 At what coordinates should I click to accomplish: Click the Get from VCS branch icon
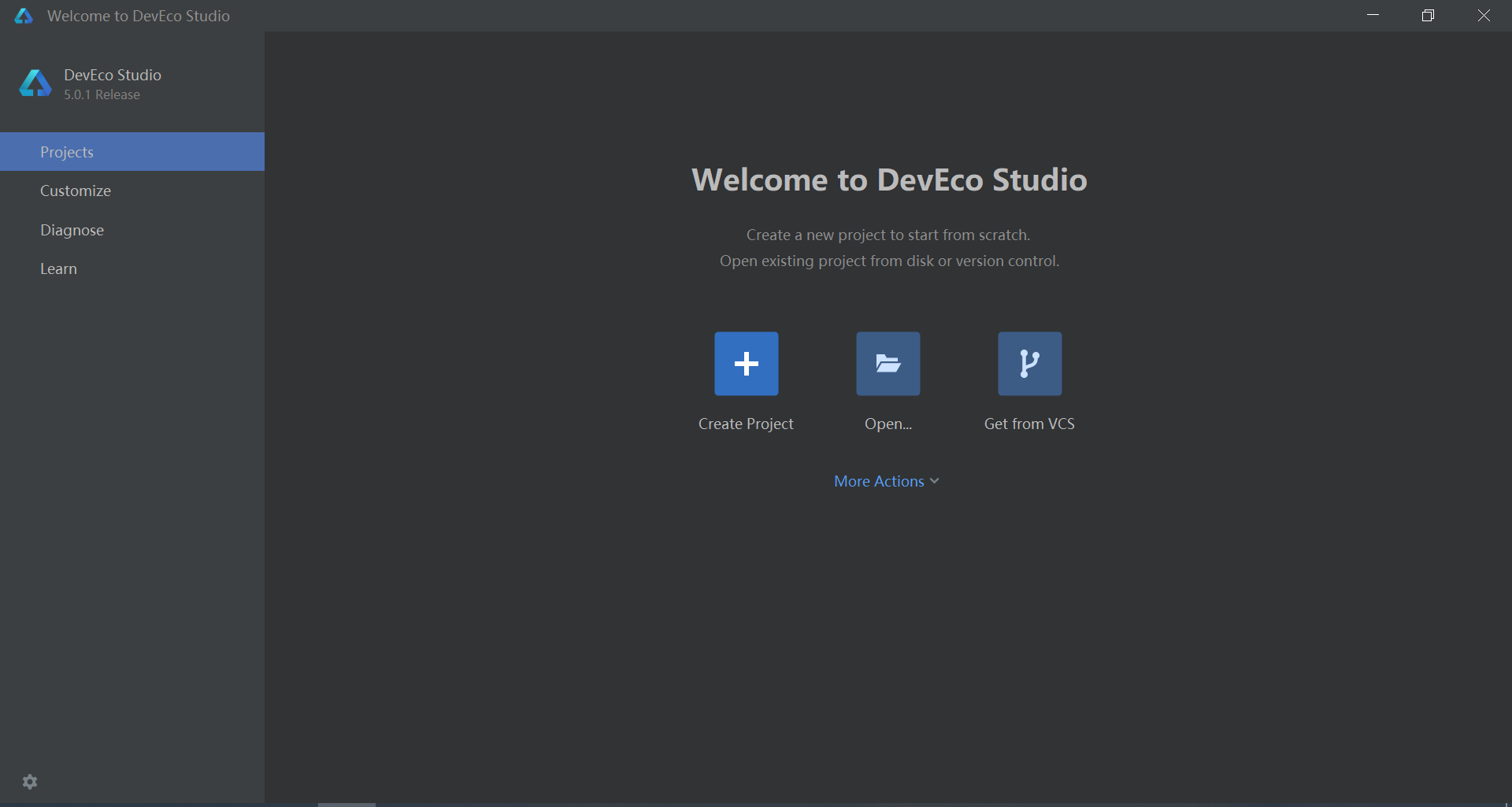click(x=1029, y=364)
